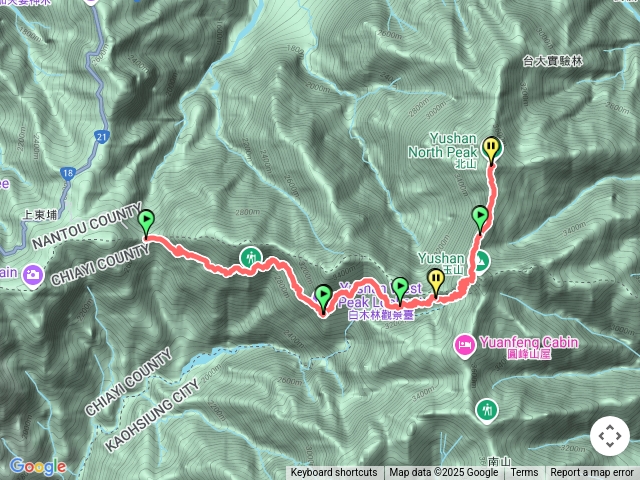
Task: Click the route 18 highway shield
Action: click(68, 173)
